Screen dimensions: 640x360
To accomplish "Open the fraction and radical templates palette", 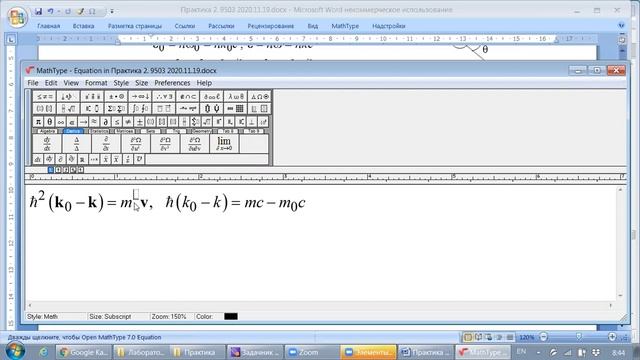I will coord(68,109).
